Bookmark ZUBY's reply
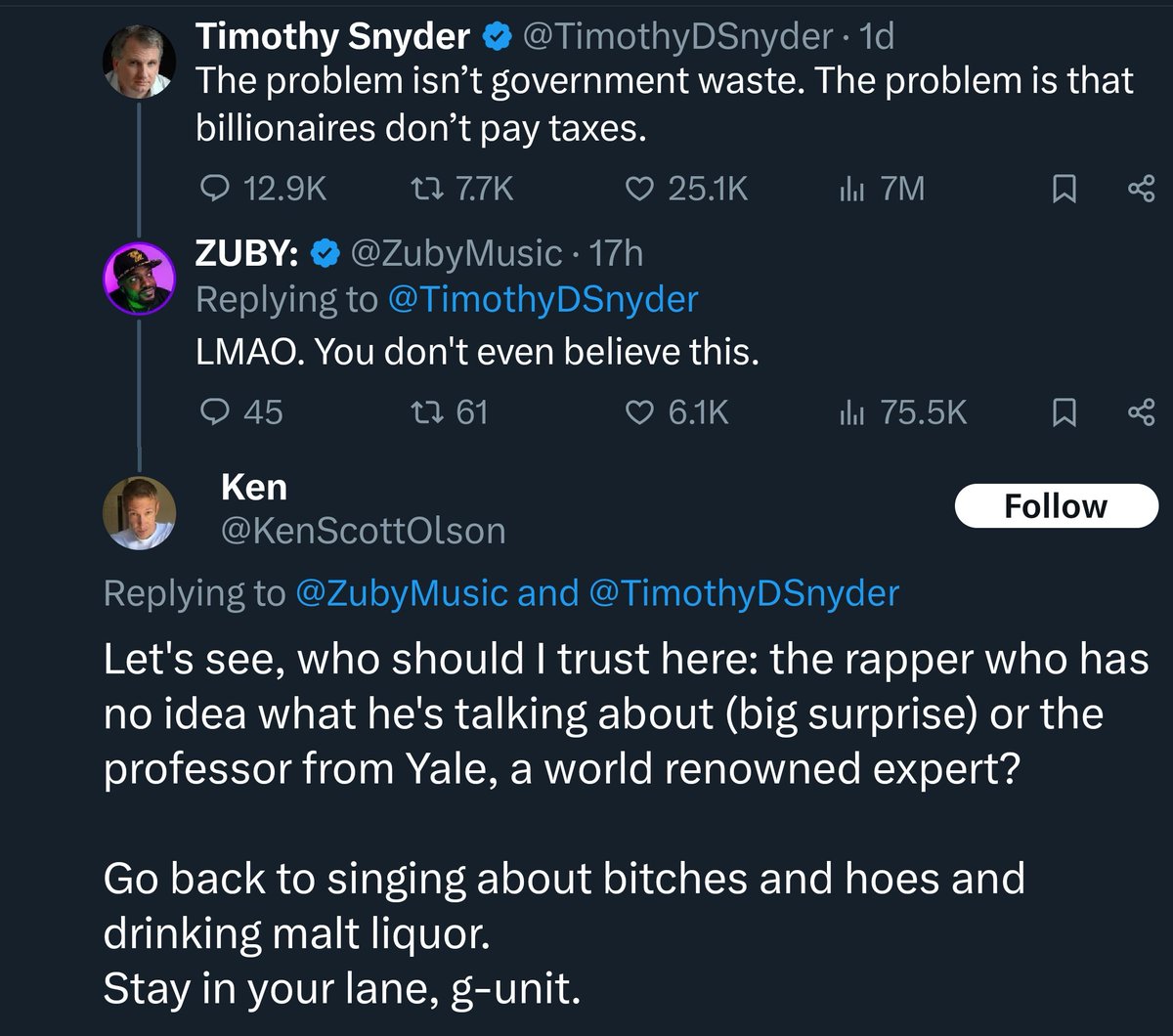The image size is (1173, 1036). pyautogui.click(x=1064, y=412)
